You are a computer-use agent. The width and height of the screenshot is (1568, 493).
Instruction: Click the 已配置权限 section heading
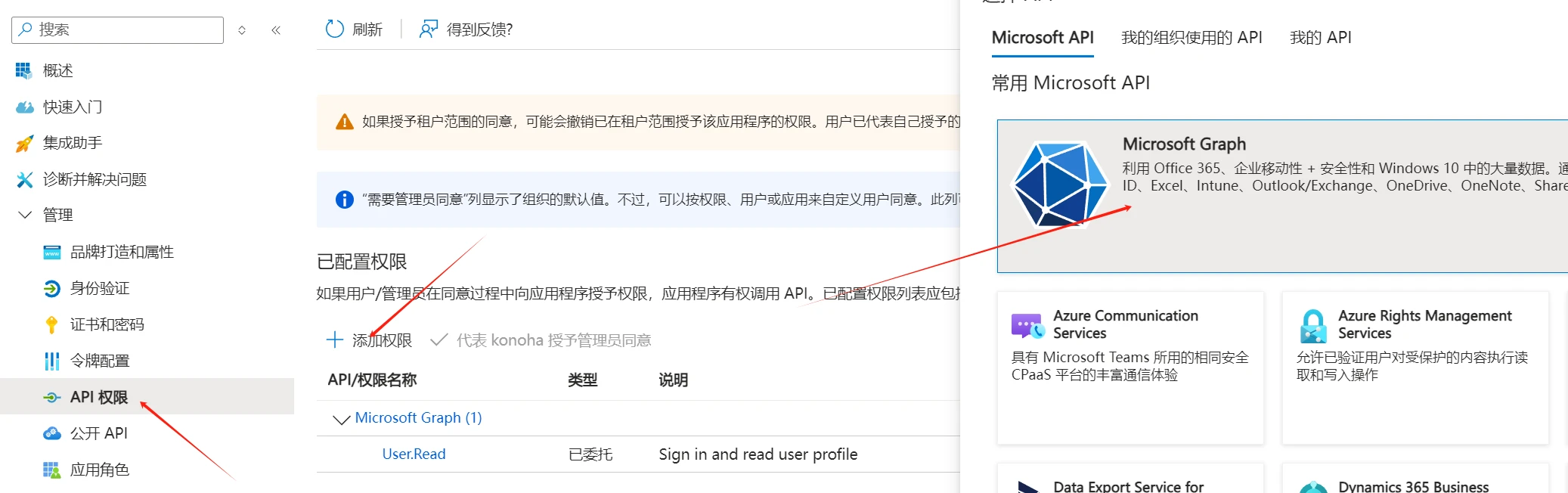point(361,262)
